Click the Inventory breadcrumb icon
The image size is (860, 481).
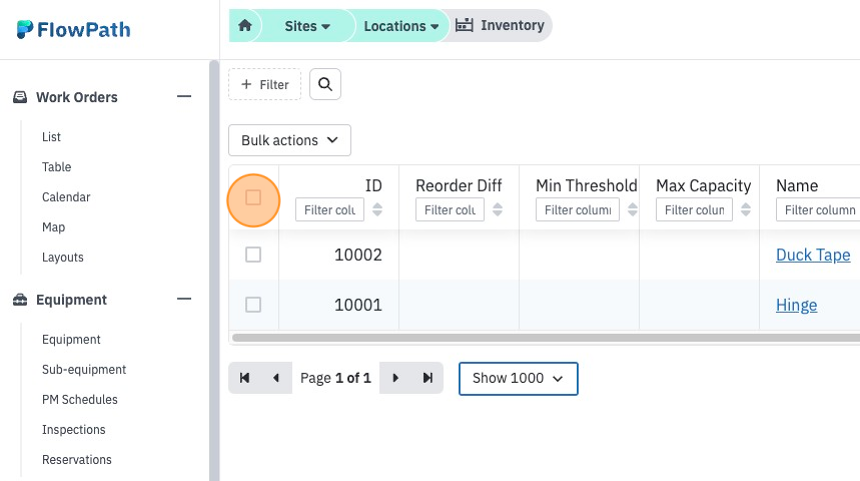click(464, 25)
